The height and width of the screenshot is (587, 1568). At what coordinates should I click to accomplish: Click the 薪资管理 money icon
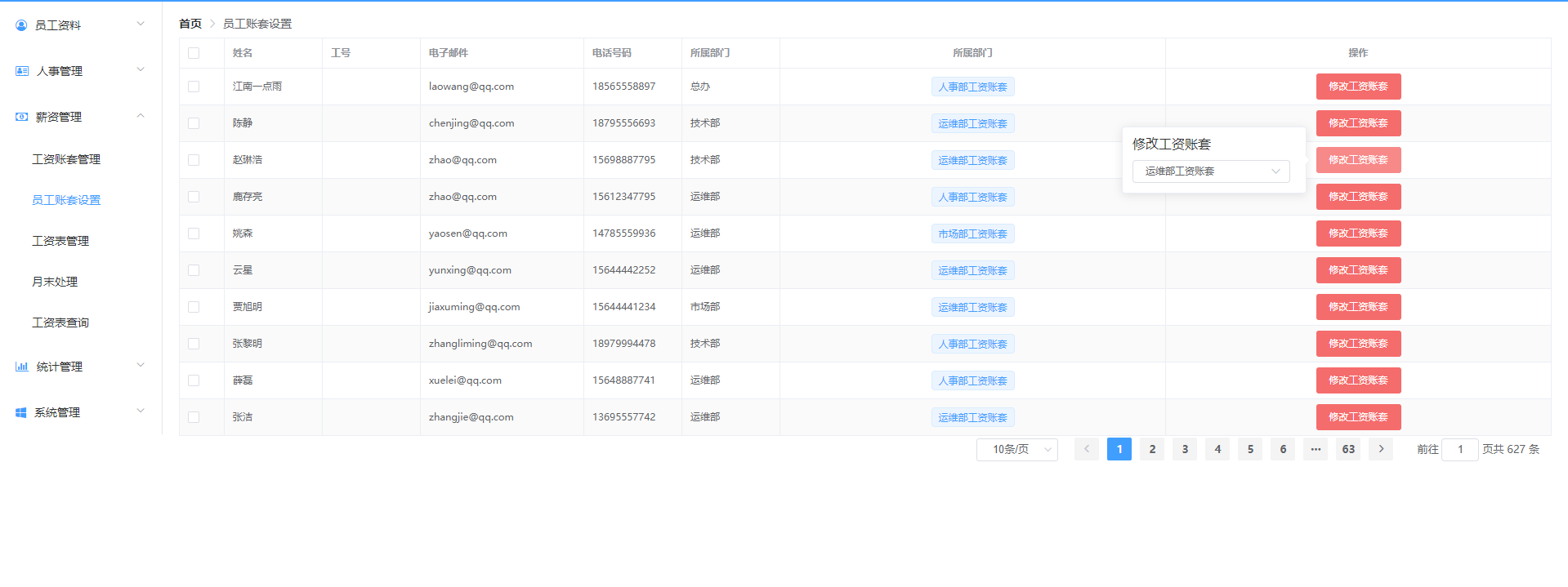coord(21,117)
